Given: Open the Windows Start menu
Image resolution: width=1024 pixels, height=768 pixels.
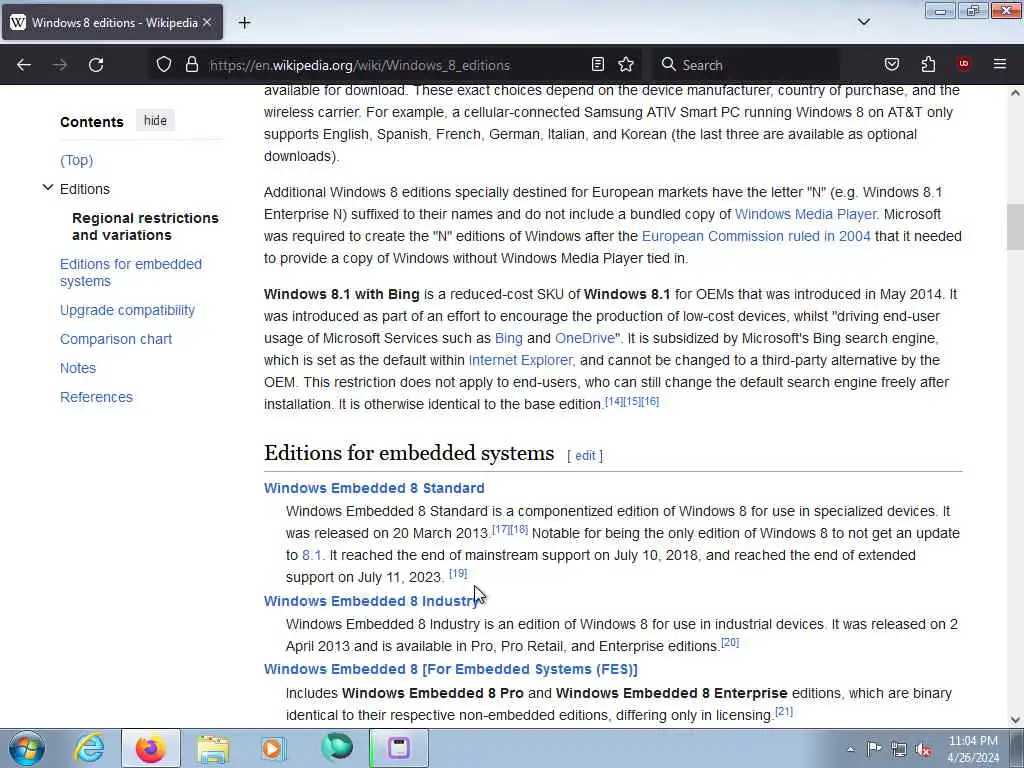Looking at the screenshot, I should click(x=27, y=748).
